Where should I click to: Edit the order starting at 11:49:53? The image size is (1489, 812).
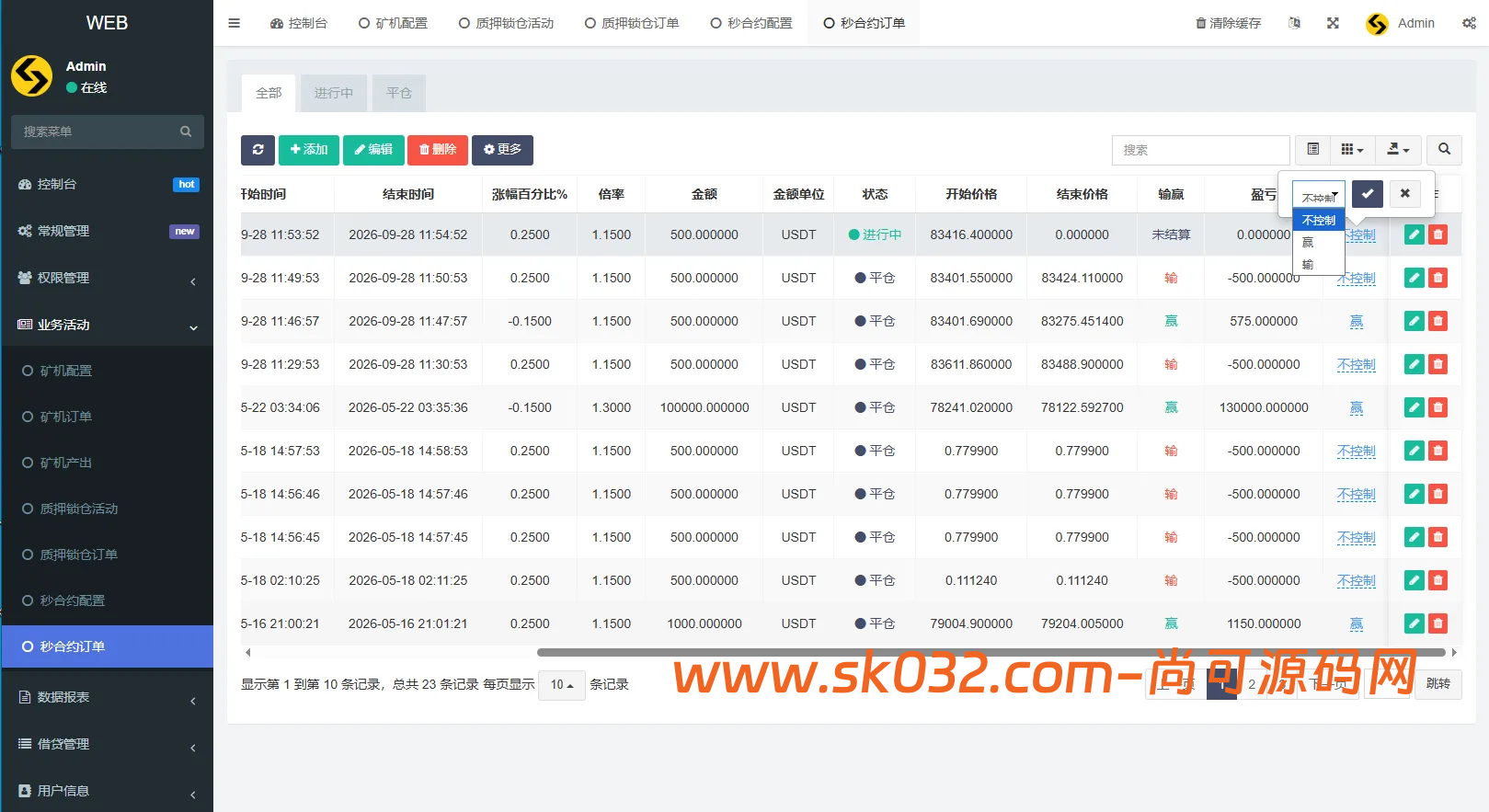(x=1415, y=278)
